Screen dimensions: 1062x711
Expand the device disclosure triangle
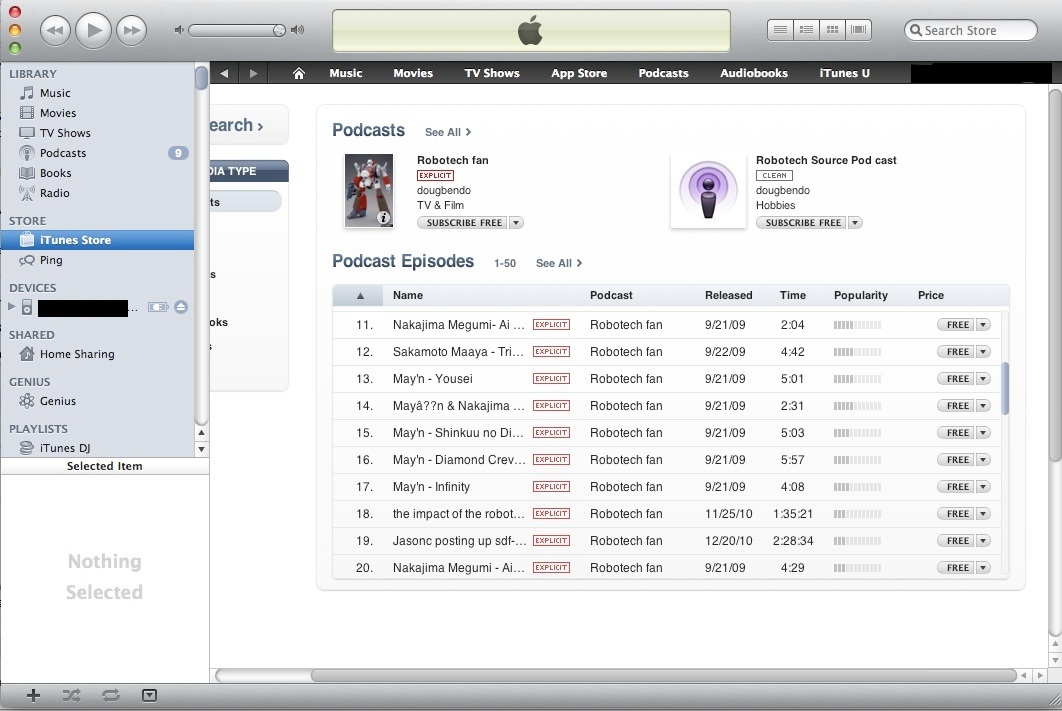pyautogui.click(x=11, y=307)
